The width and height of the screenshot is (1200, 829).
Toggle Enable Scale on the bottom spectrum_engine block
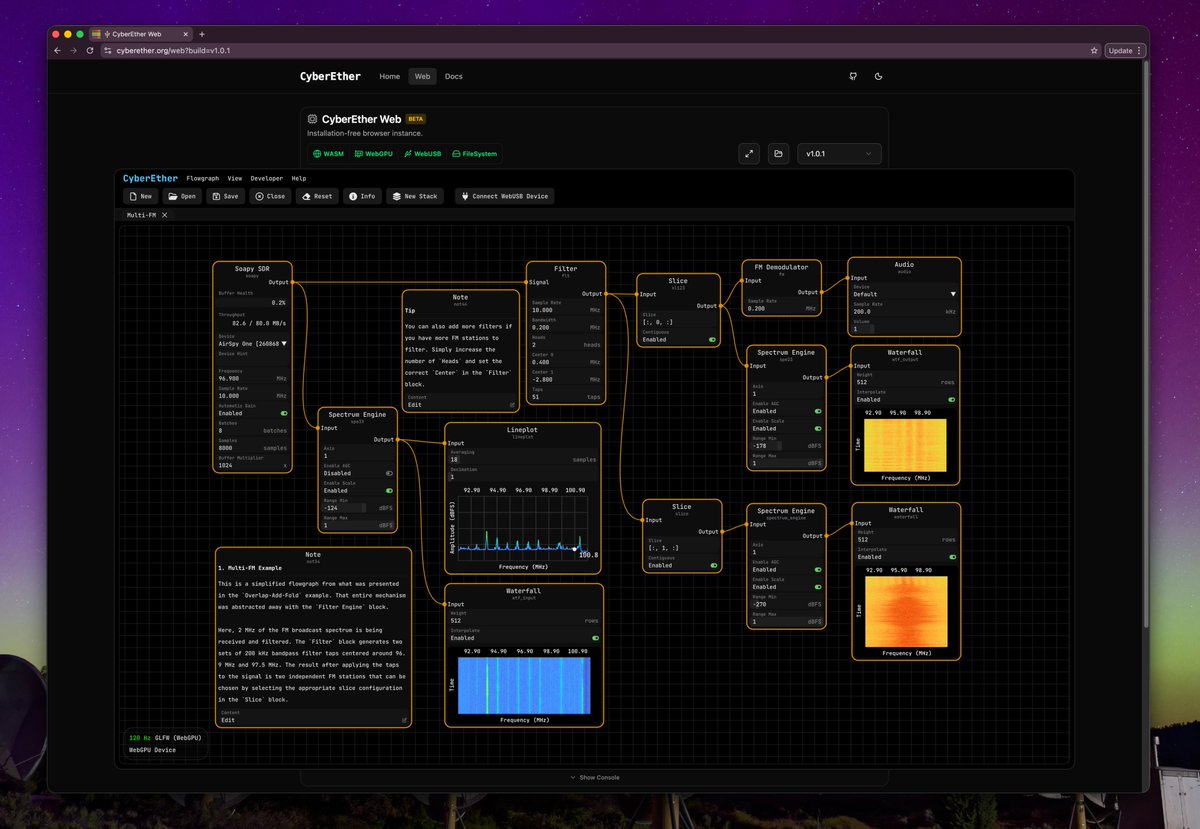click(818, 587)
